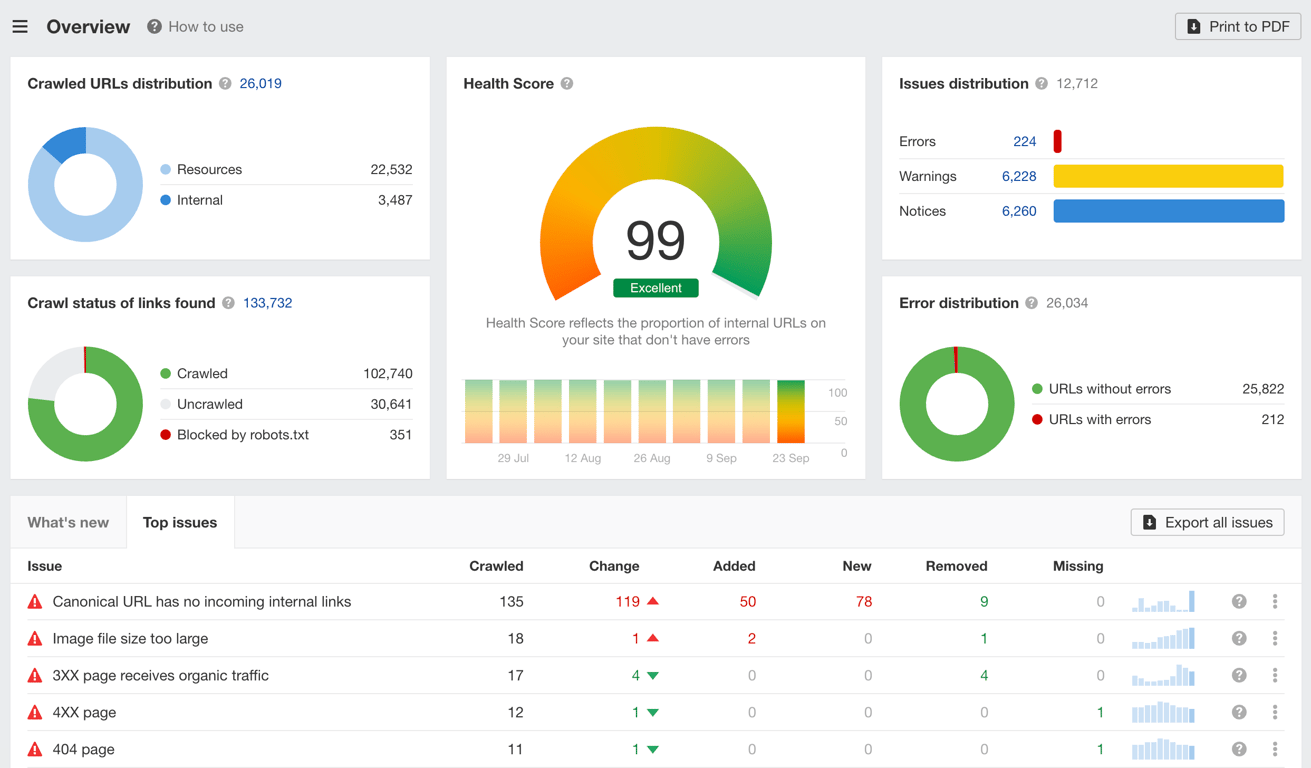Click help icon beside "Image file size too large"

[x=1239, y=638]
